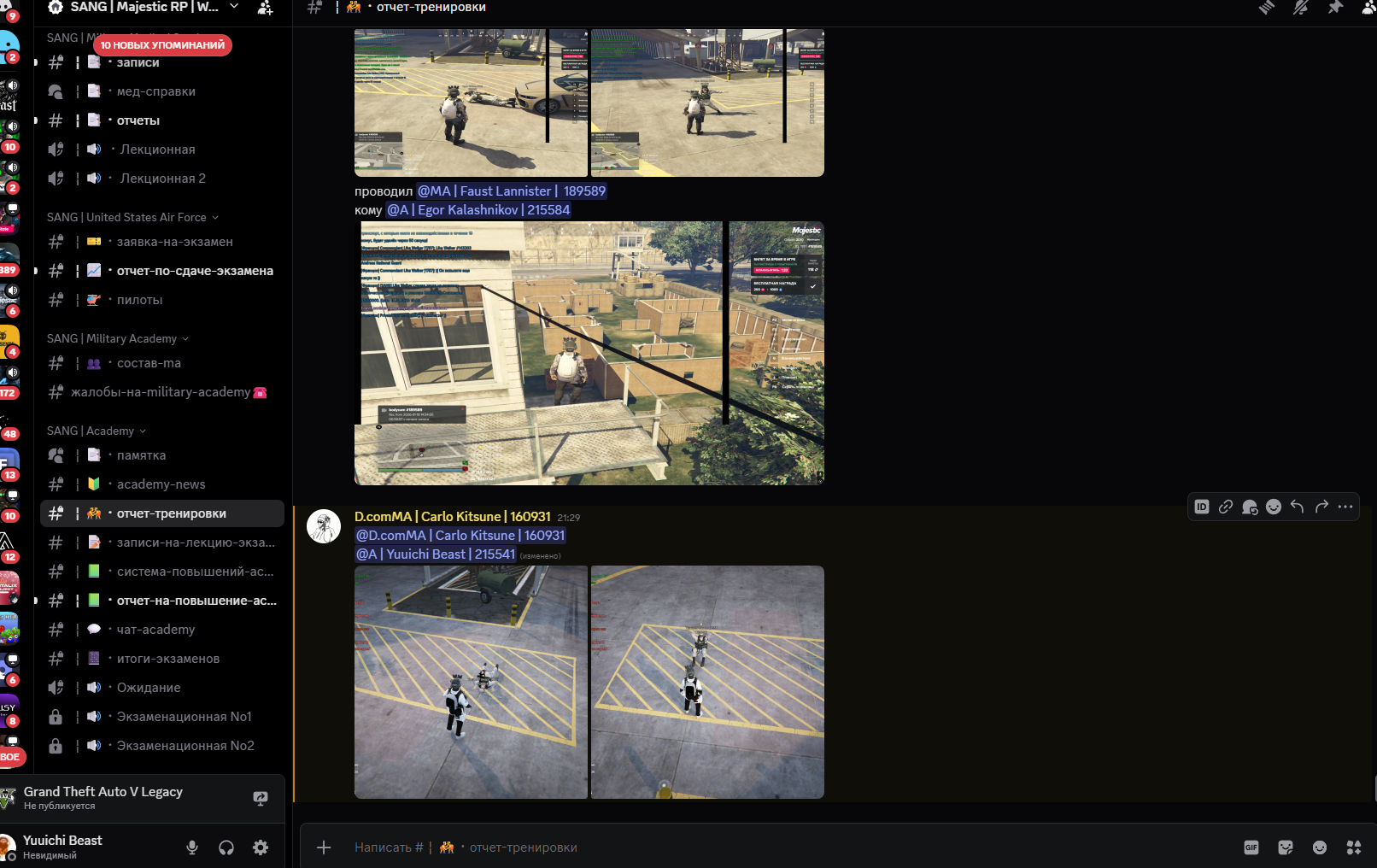Join the Ожидание voice channel
The image size is (1377, 868).
point(162,688)
